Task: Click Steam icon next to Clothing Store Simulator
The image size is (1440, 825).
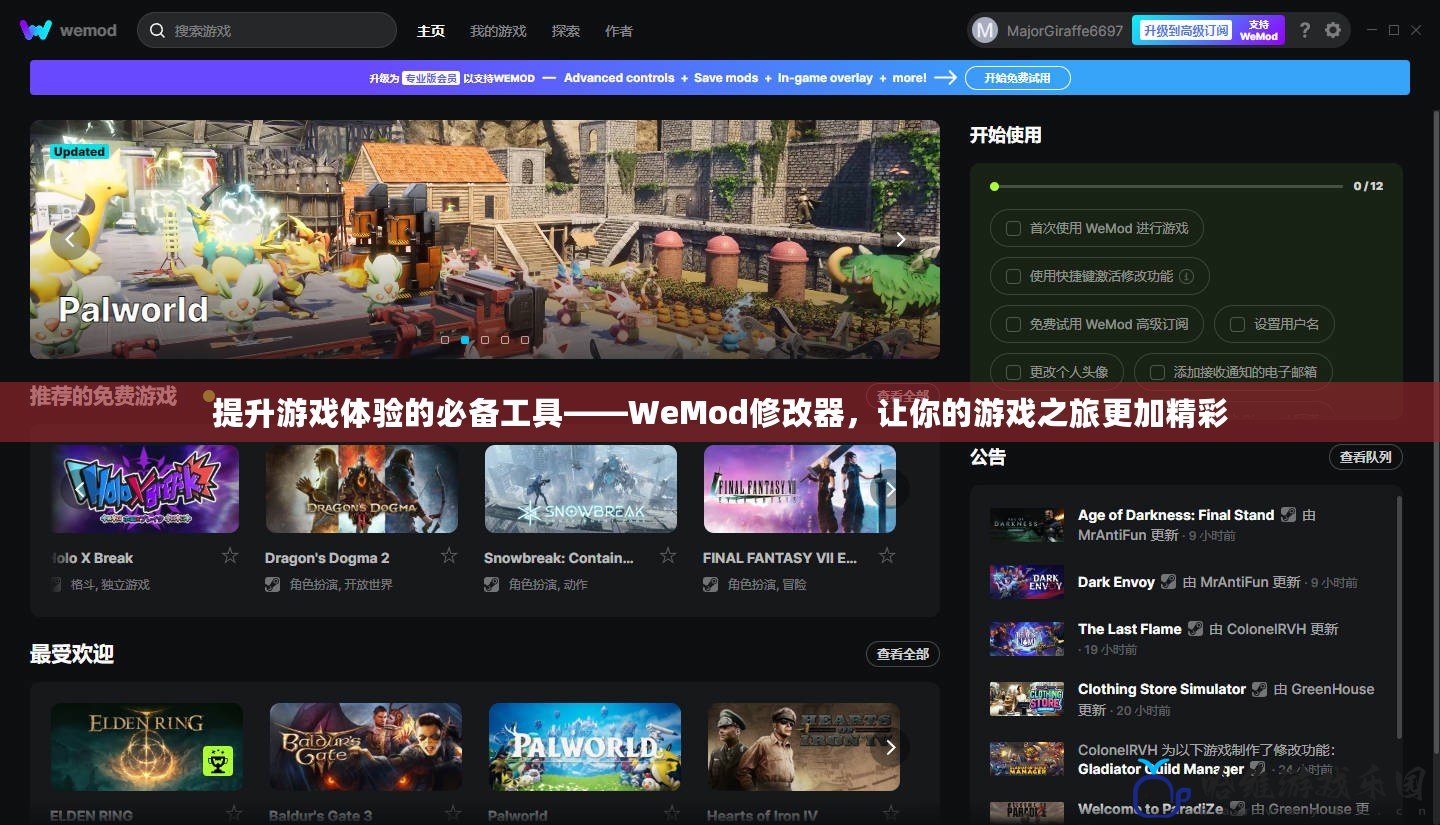Action: [1260, 689]
